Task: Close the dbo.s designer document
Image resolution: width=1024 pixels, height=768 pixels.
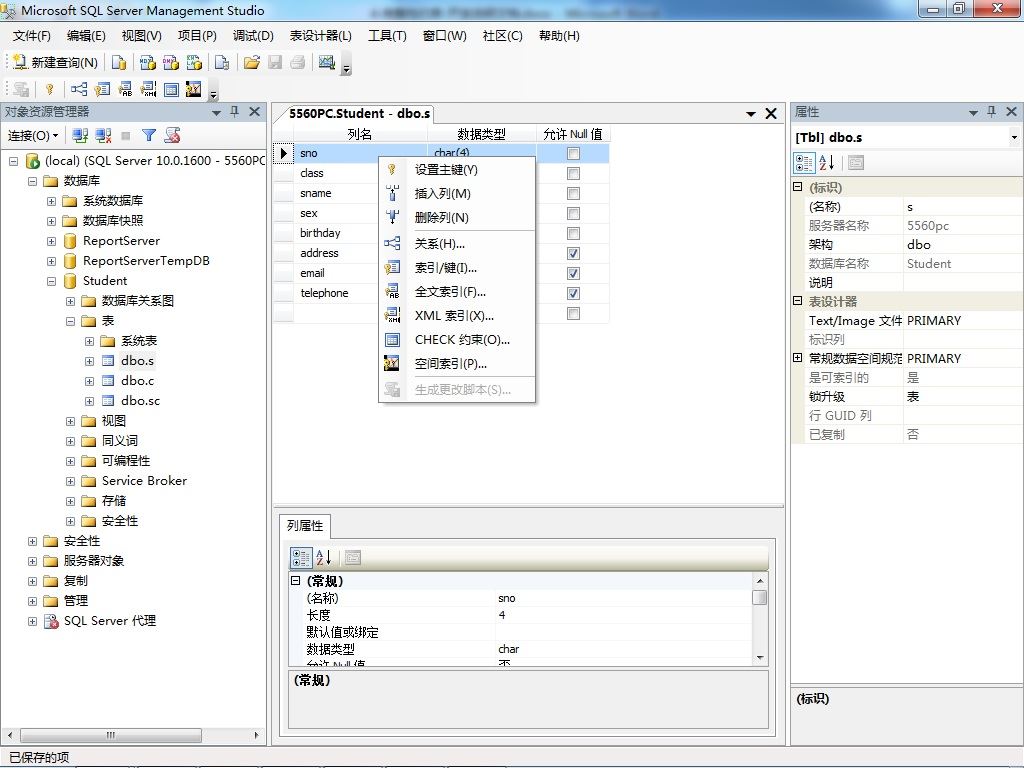Action: click(771, 114)
